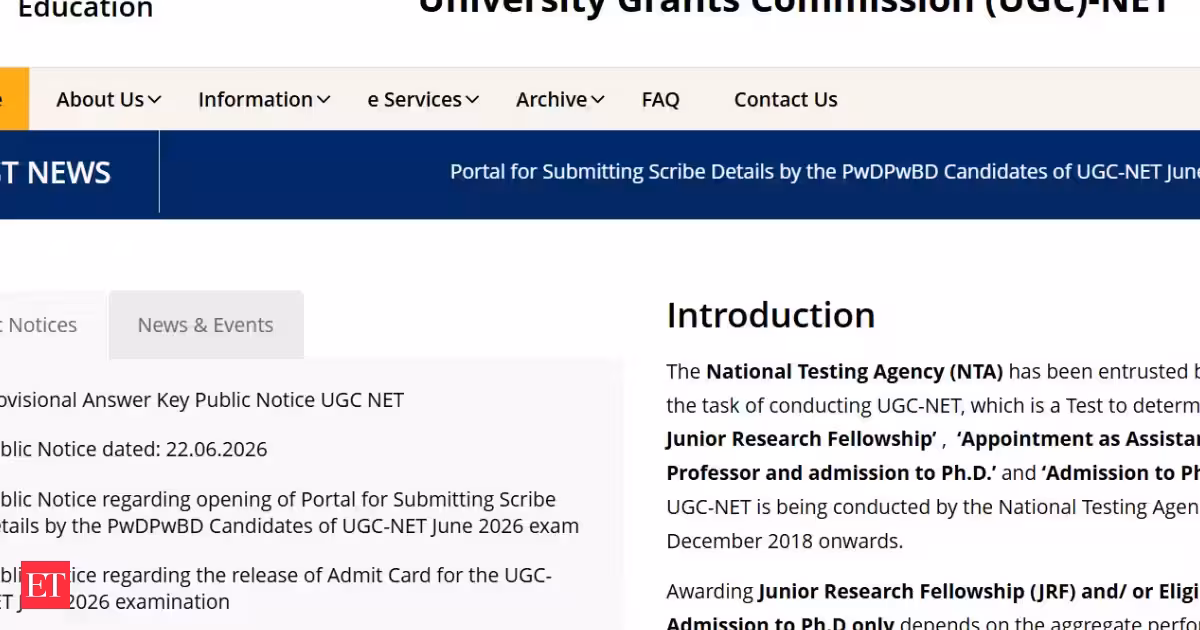Click the ET logo badge

[x=45, y=585]
